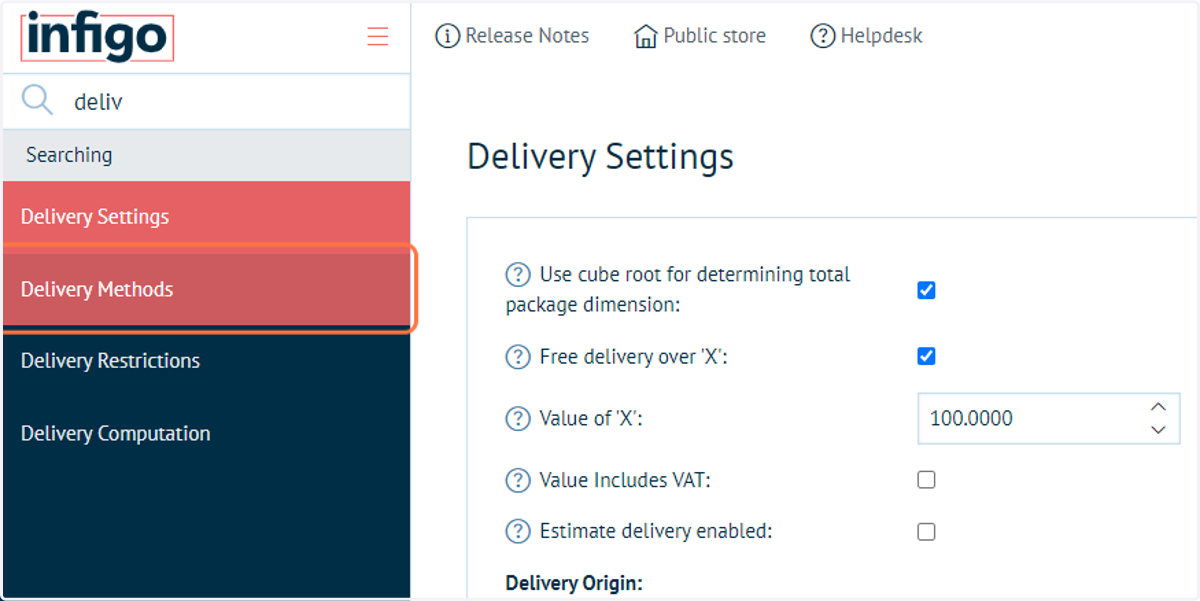
Task: Show help icon for Value of 'X'
Action: click(517, 418)
